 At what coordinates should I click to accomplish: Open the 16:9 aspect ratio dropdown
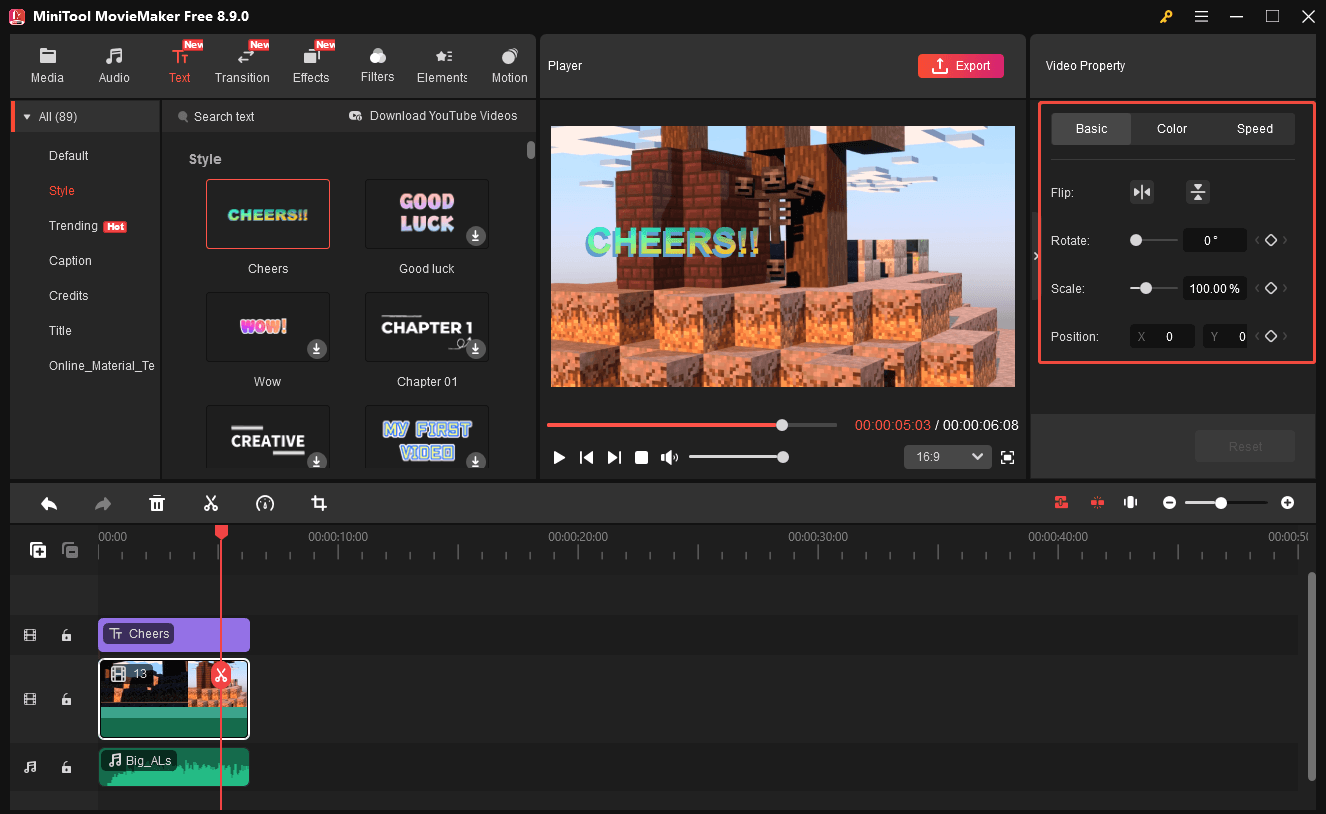(x=948, y=457)
